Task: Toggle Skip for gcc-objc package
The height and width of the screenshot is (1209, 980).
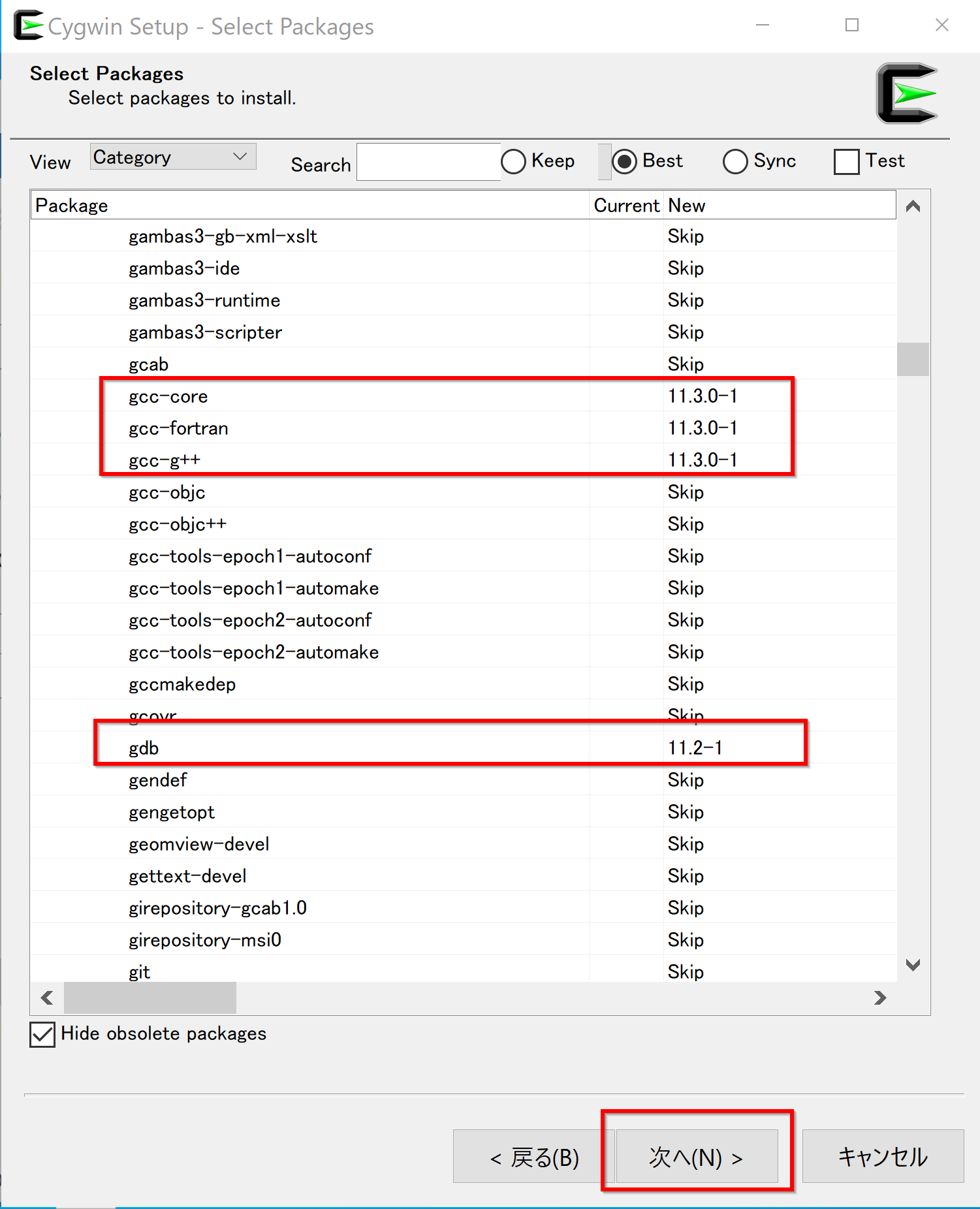Action: (686, 492)
